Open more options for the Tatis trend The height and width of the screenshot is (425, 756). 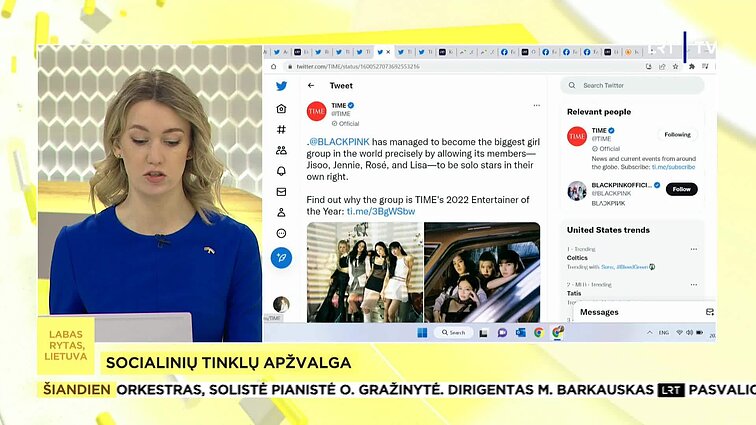[694, 285]
